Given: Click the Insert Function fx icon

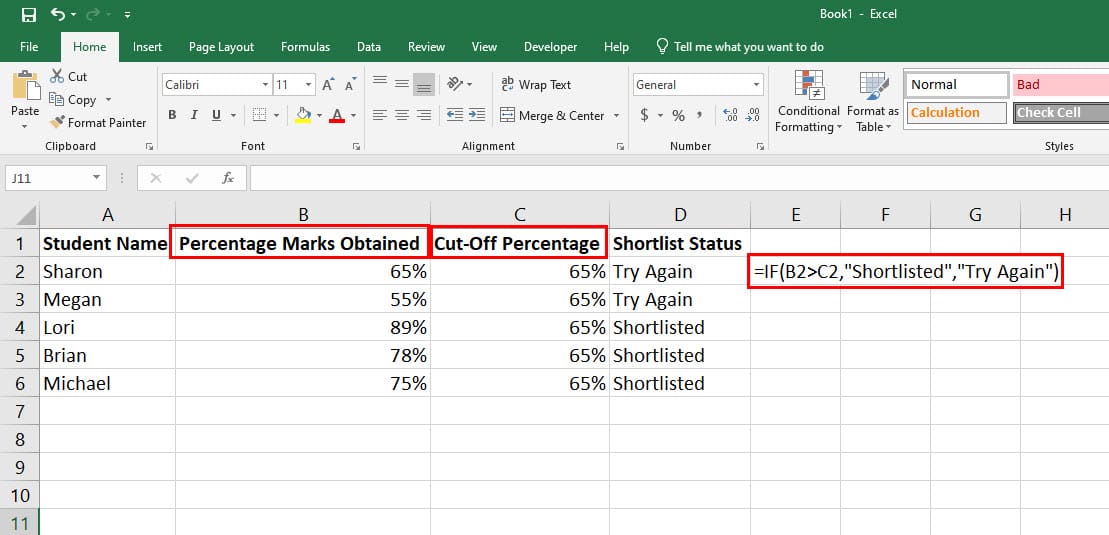Looking at the screenshot, I should [228, 178].
